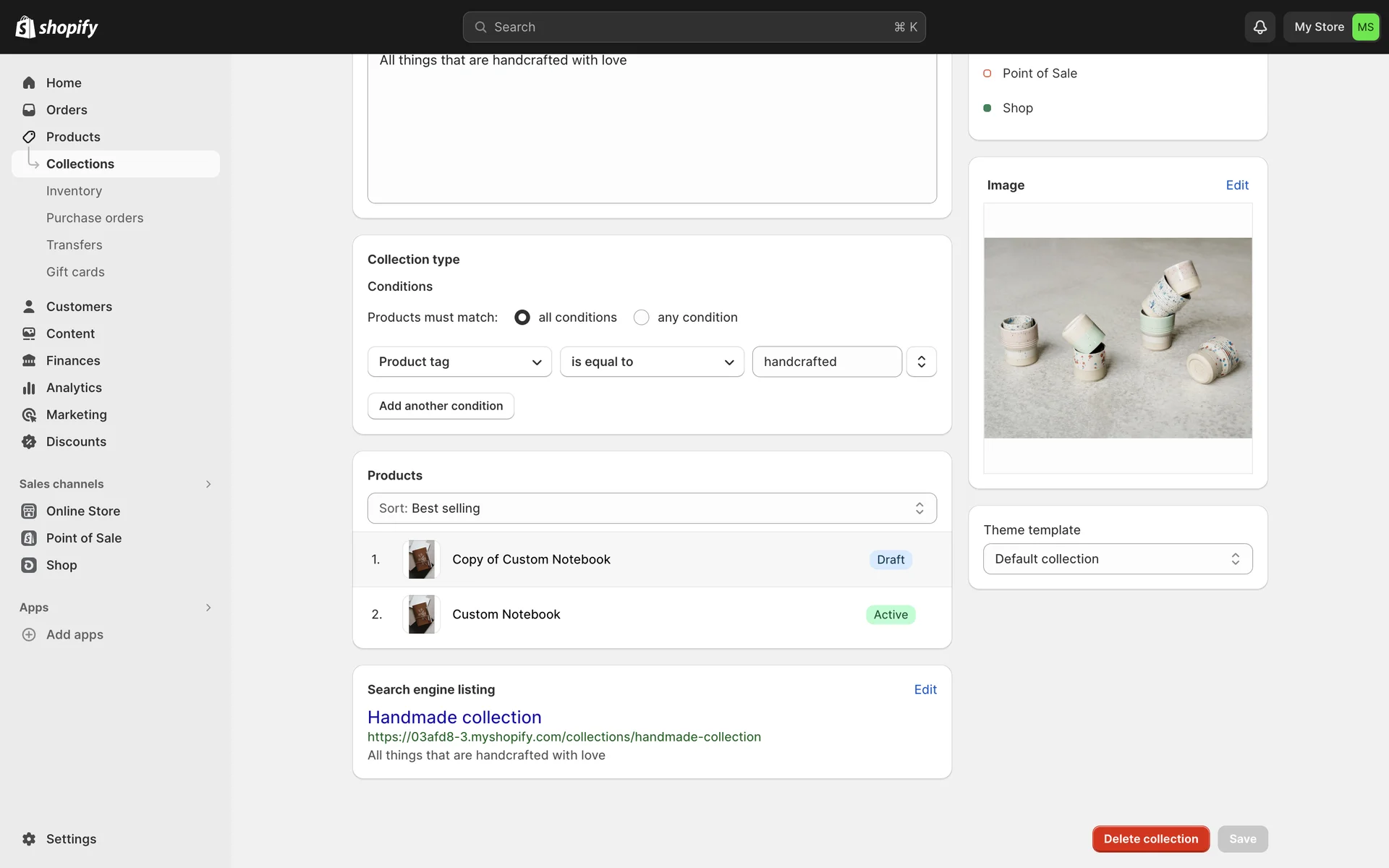This screenshot has width=1389, height=868.
Task: Click the notifications bell icon
Action: tap(1260, 27)
